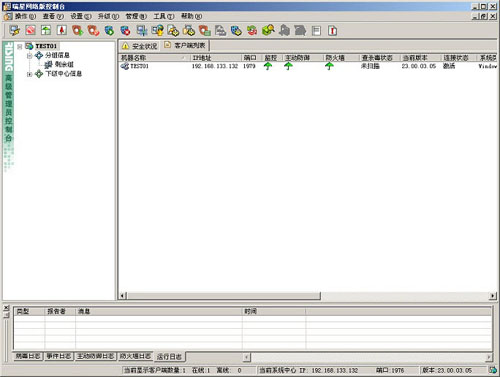The height and width of the screenshot is (377, 500).
Task: Click the 时间 header in the log panel
Action: point(274,312)
